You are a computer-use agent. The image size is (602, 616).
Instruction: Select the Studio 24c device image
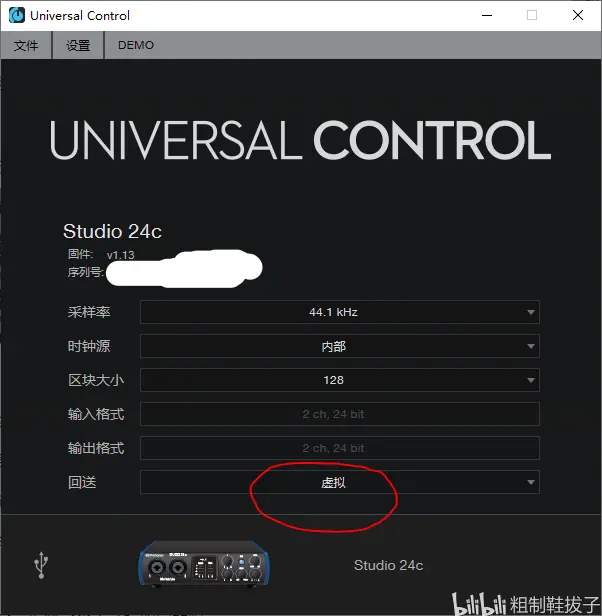click(204, 564)
